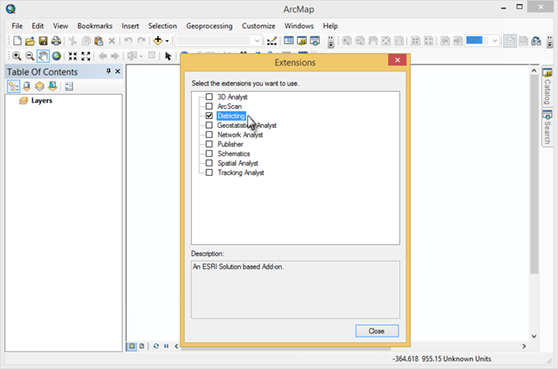Viewport: 558px width, 369px height.
Task: Select the Zoom In tool
Action: 16,56
